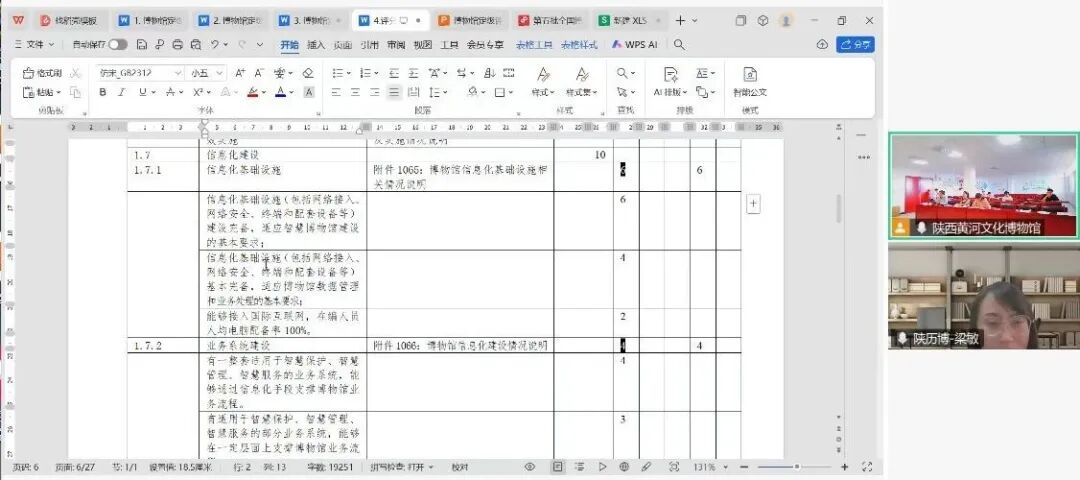The height and width of the screenshot is (480, 1080).
Task: Expand the Paste dropdown
Action: [x=59, y=92]
